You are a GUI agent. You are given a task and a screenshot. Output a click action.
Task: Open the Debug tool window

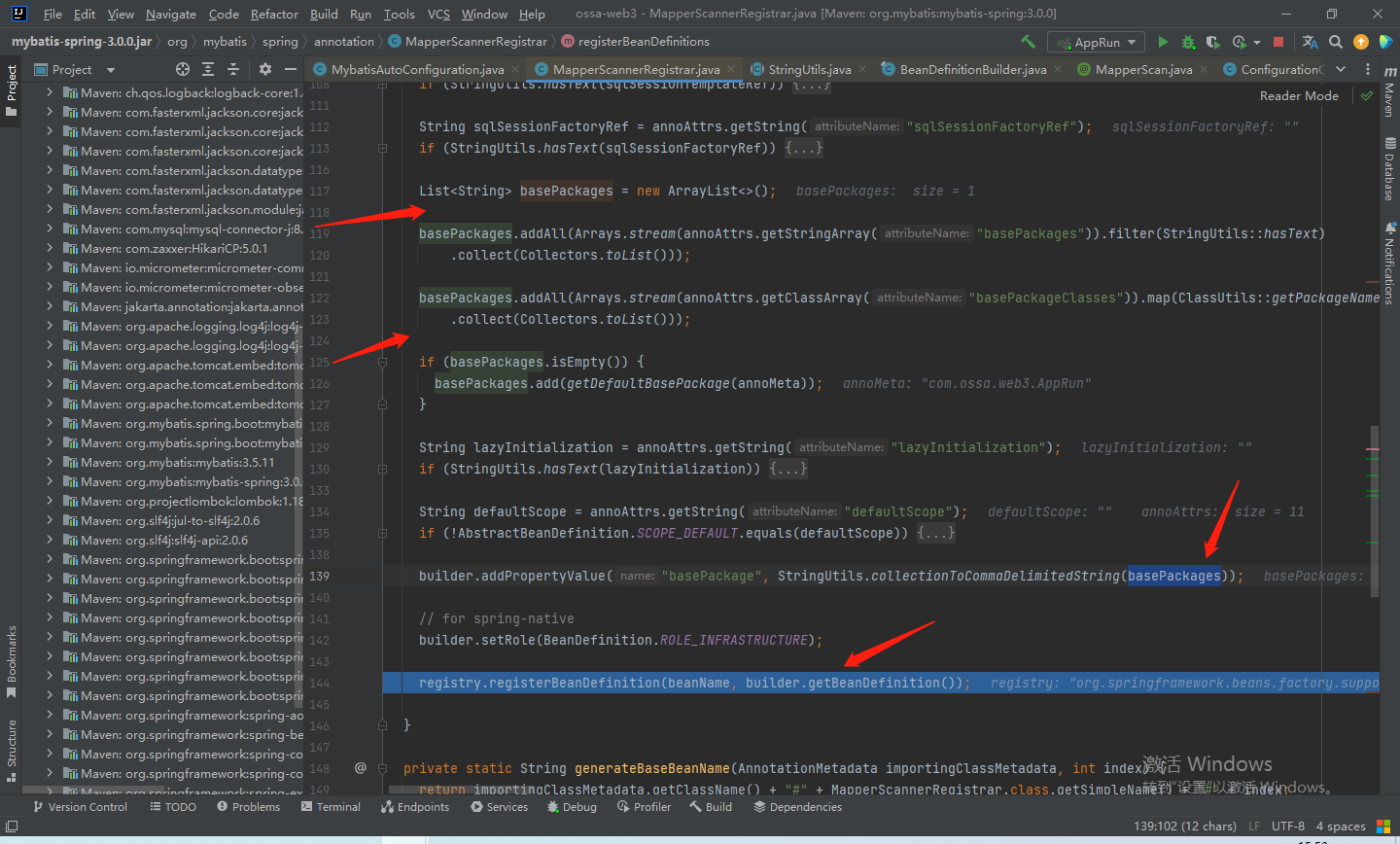click(572, 806)
